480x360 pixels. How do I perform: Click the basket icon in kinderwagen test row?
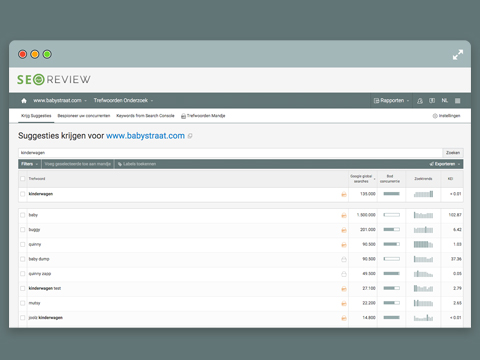pyautogui.click(x=344, y=289)
